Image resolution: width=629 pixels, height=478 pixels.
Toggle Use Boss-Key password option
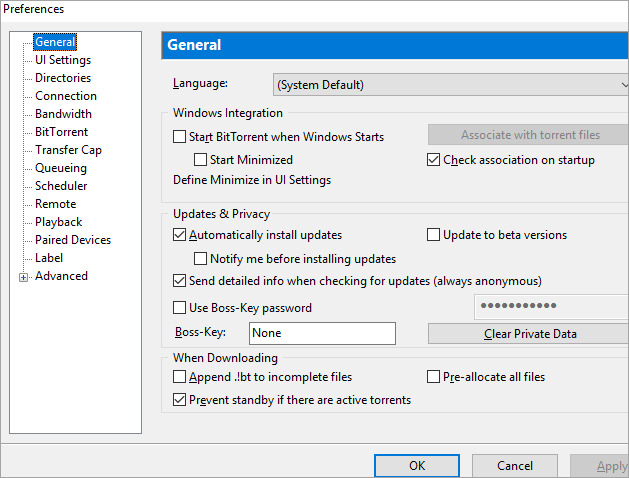tap(180, 308)
